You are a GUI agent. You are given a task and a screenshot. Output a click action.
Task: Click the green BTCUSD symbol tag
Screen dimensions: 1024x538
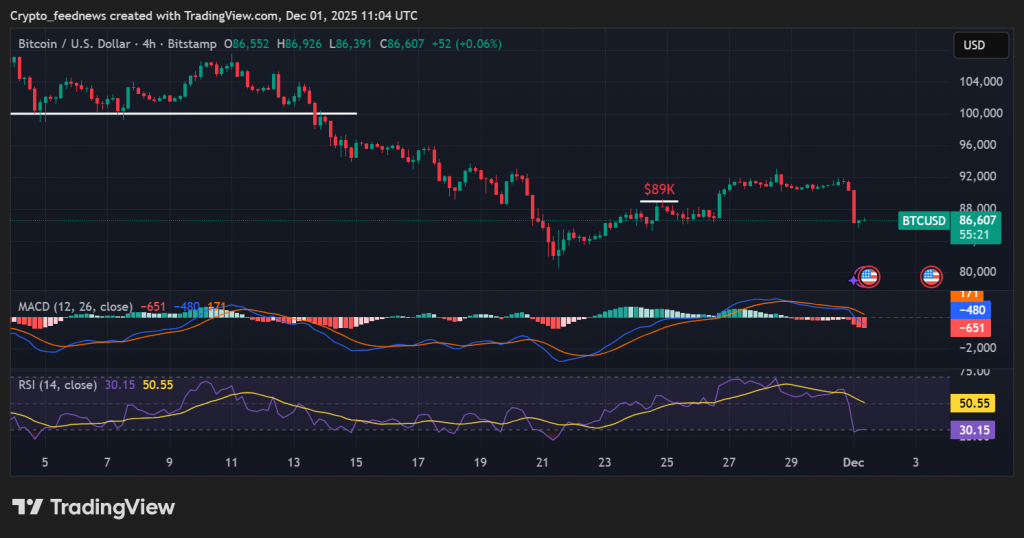coord(923,221)
